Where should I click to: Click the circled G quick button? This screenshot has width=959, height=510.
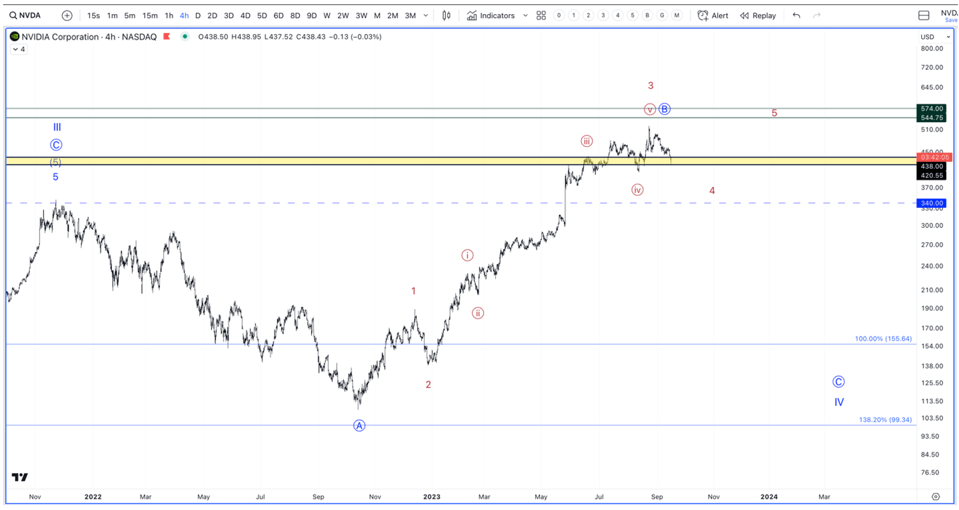pos(662,15)
